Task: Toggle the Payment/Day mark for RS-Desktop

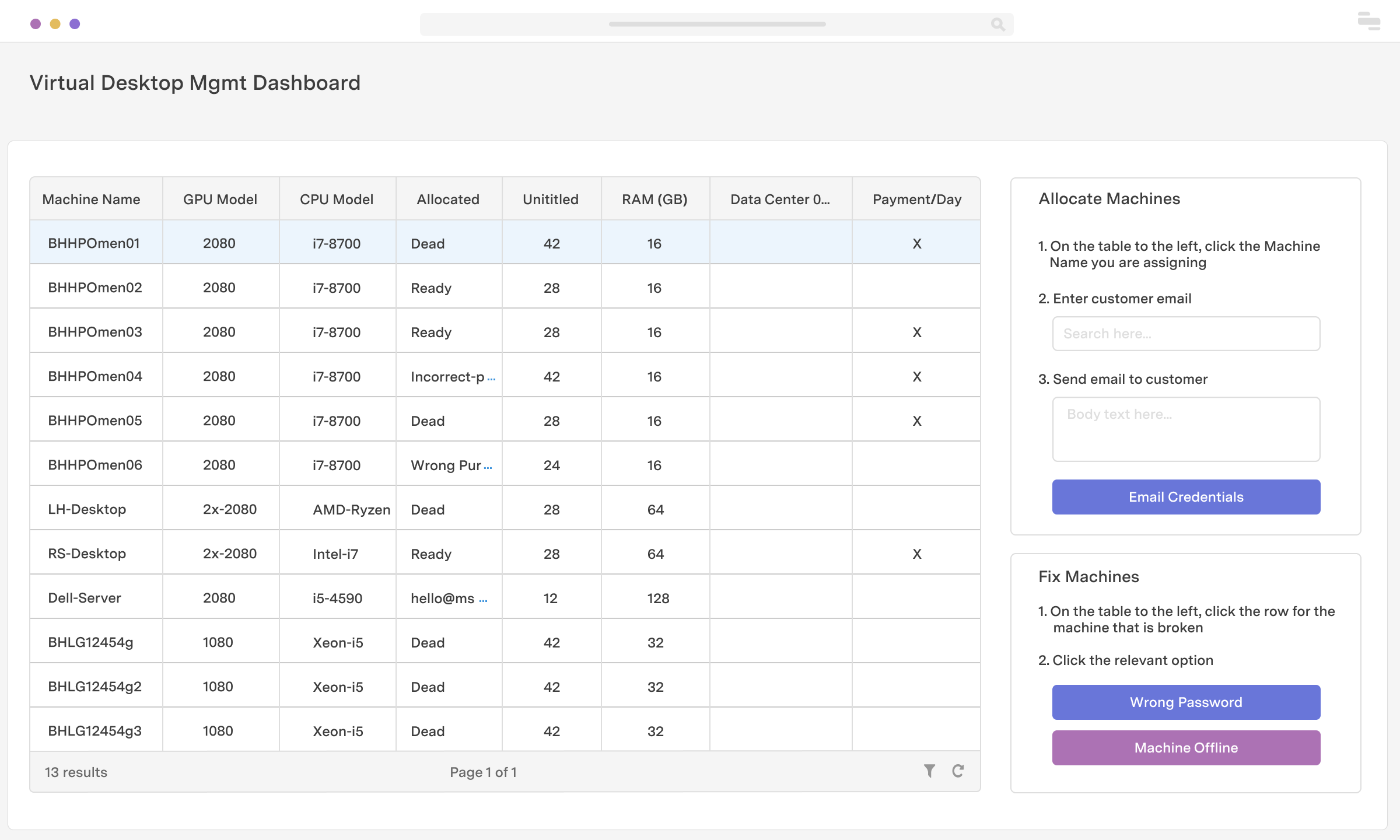Action: [916, 554]
